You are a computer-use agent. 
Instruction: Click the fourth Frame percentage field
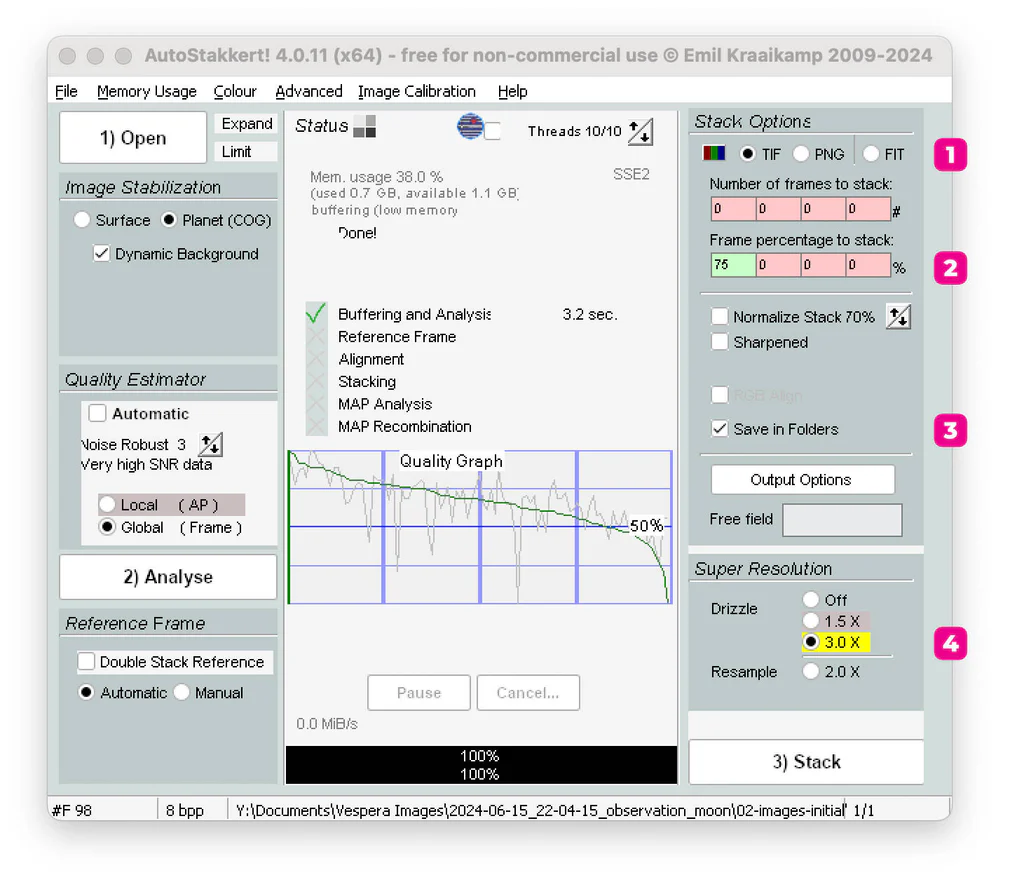point(868,265)
